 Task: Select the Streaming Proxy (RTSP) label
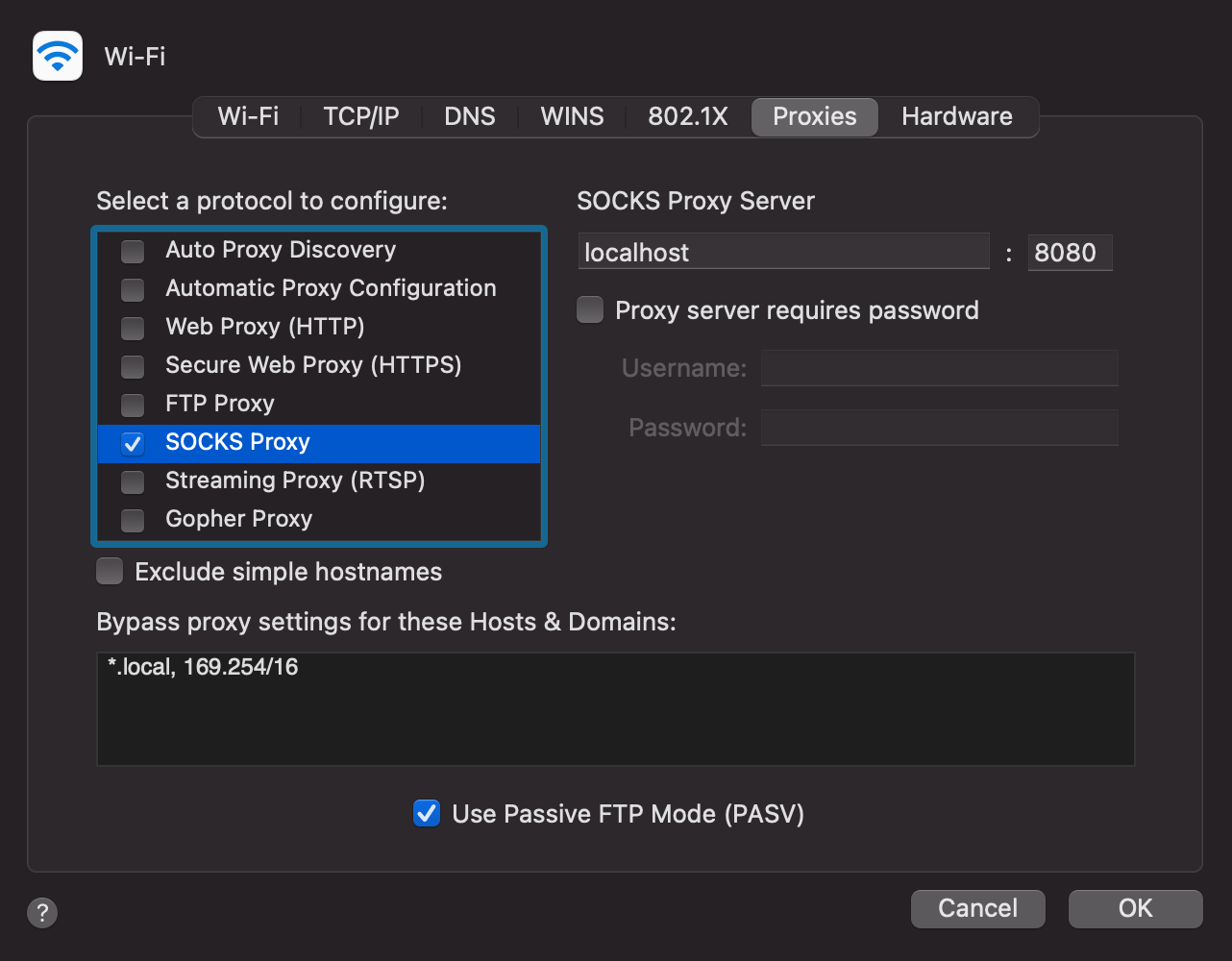295,480
